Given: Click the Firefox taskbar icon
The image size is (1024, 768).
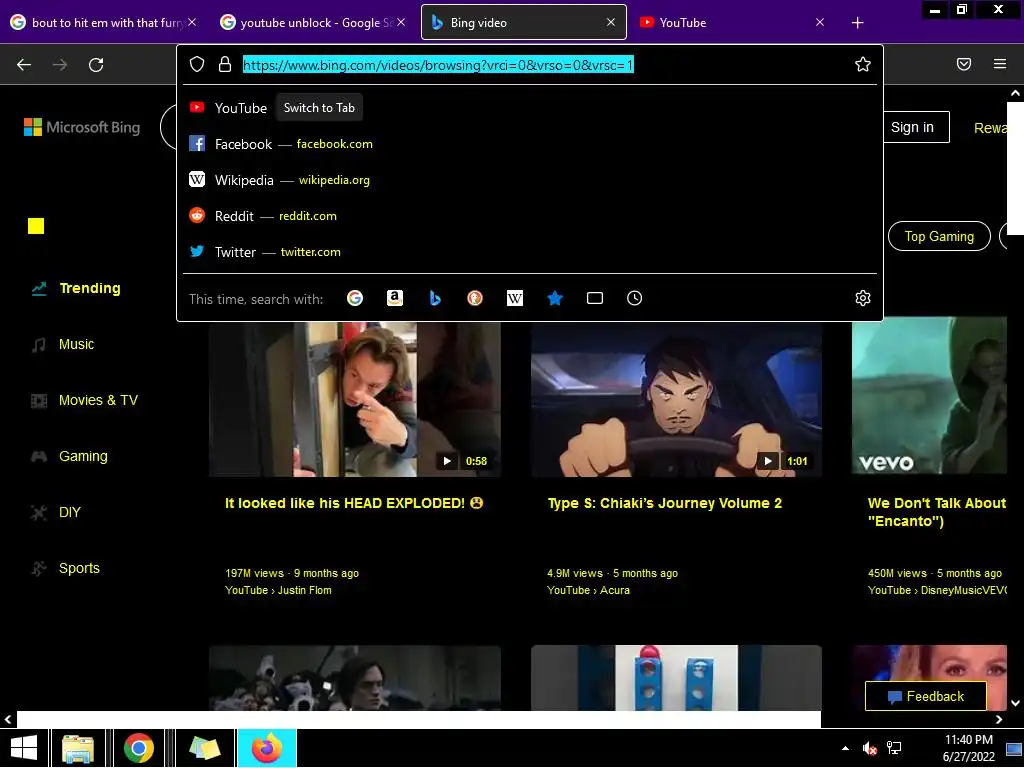Looking at the screenshot, I should (x=266, y=748).
